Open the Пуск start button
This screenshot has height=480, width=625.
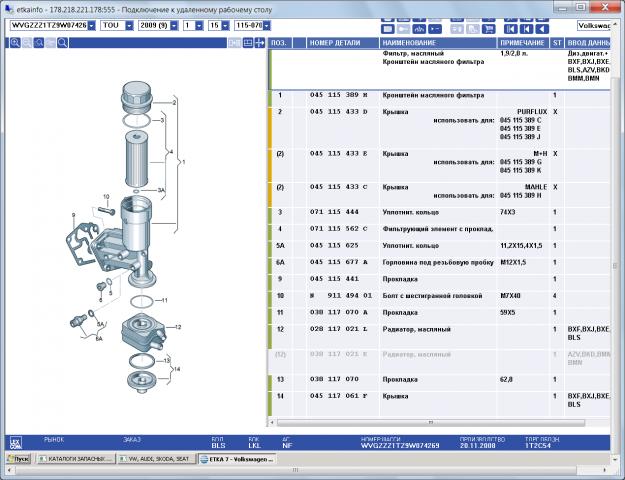18,458
